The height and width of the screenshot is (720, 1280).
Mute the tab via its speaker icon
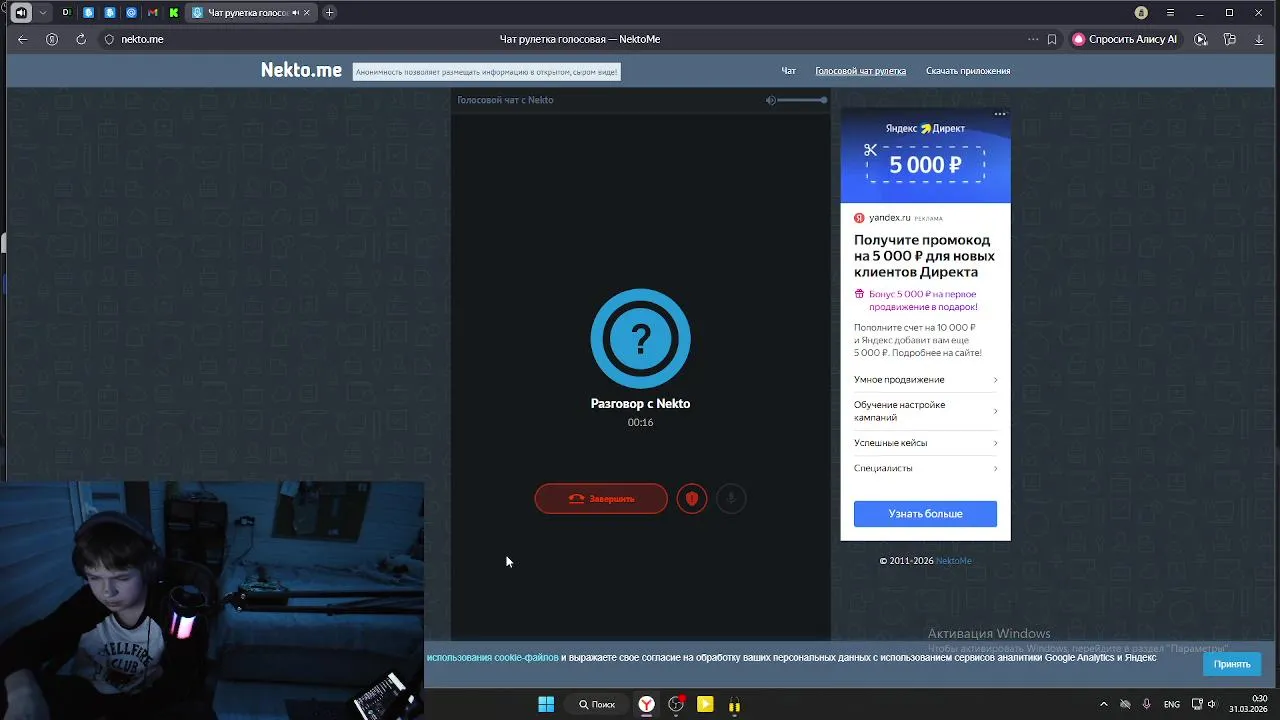(x=295, y=13)
